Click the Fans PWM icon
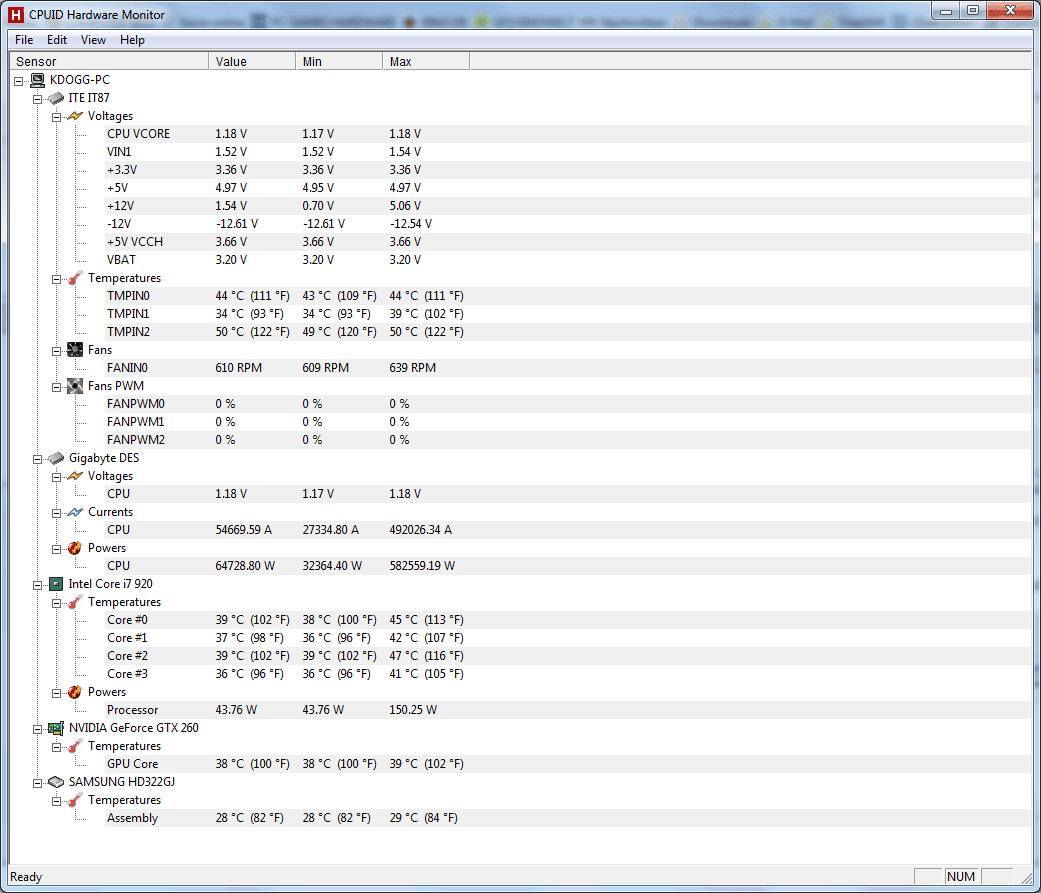Screen dimensions: 1041x893 pyautogui.click(x=75, y=386)
